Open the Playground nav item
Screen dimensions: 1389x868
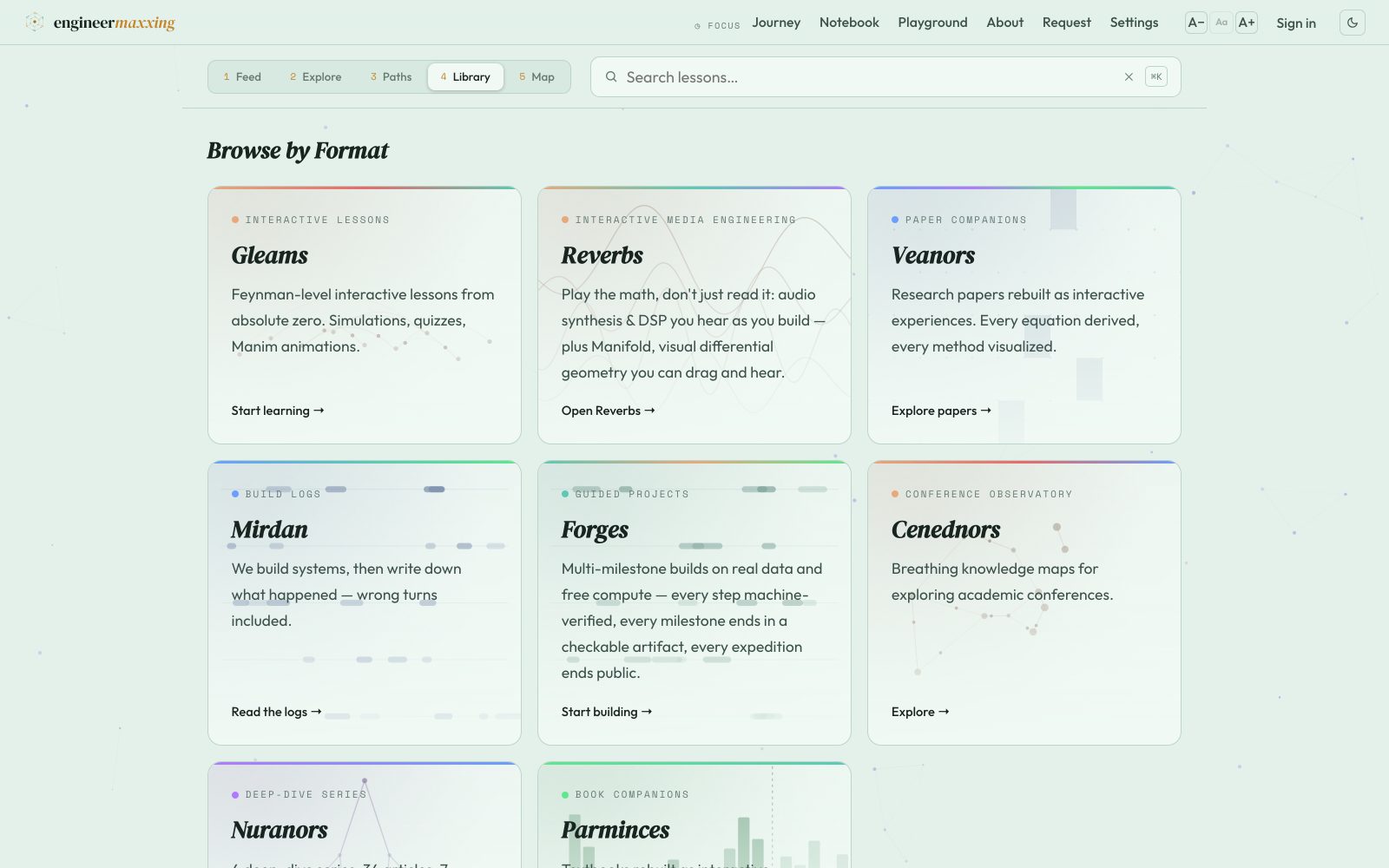[932, 23]
